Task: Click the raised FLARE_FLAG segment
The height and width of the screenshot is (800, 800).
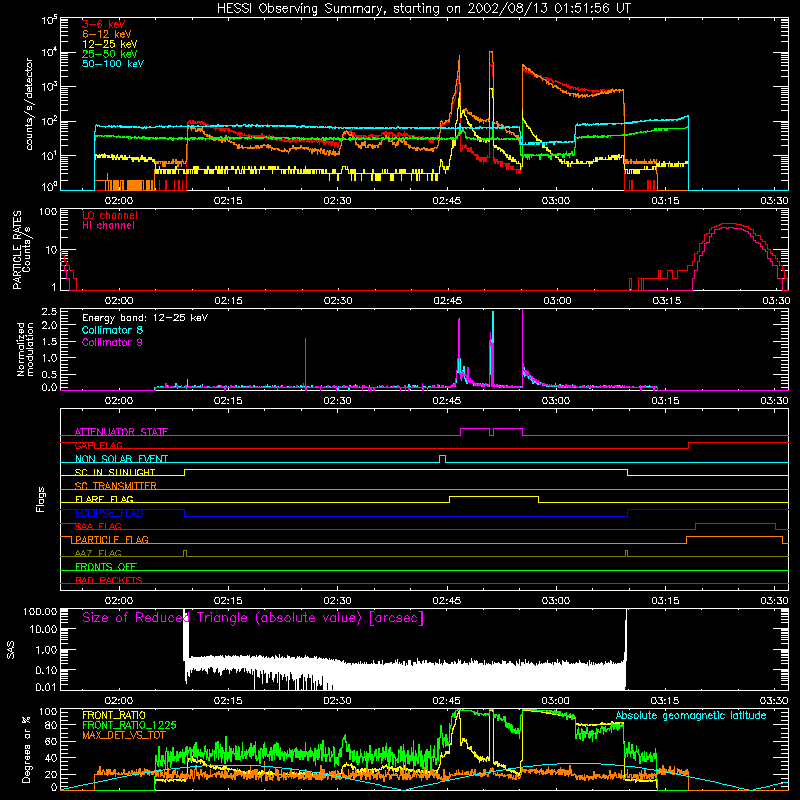Action: coord(494,496)
